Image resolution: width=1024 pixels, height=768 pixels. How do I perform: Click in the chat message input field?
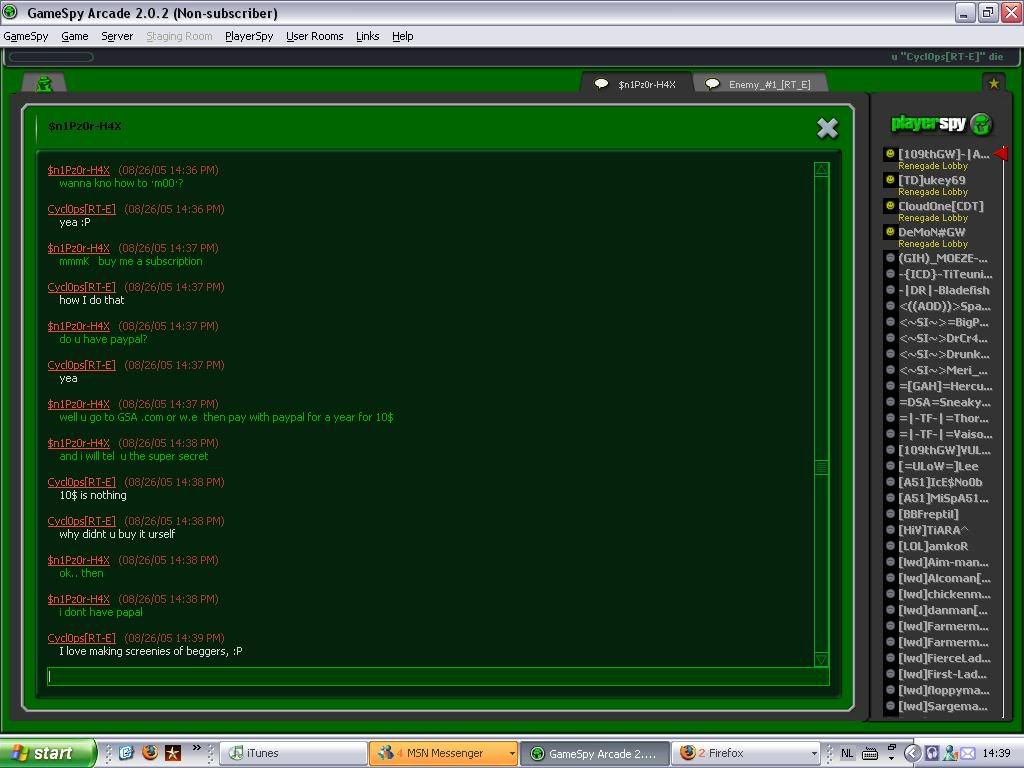(438, 677)
